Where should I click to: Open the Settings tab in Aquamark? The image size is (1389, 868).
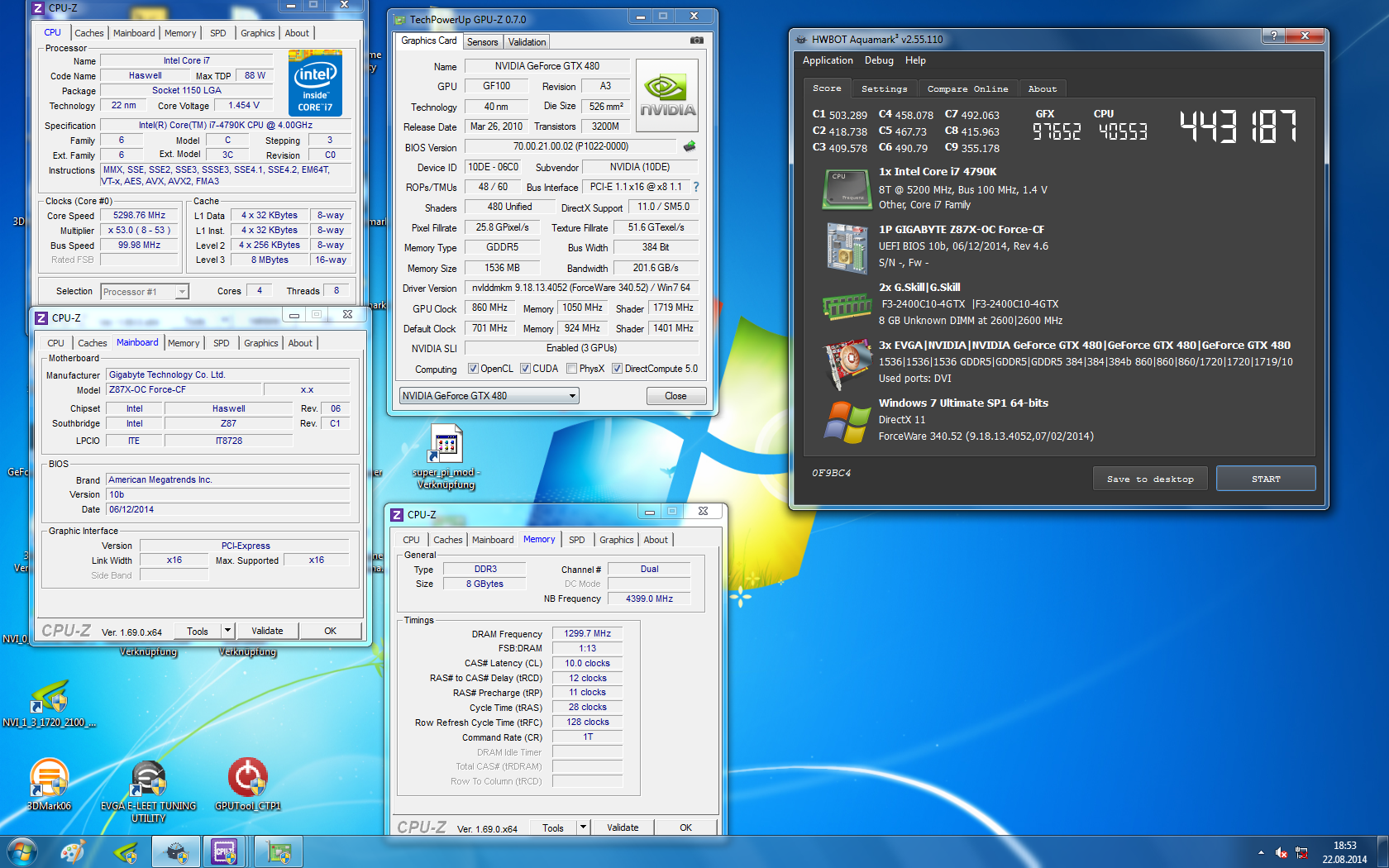[x=884, y=88]
